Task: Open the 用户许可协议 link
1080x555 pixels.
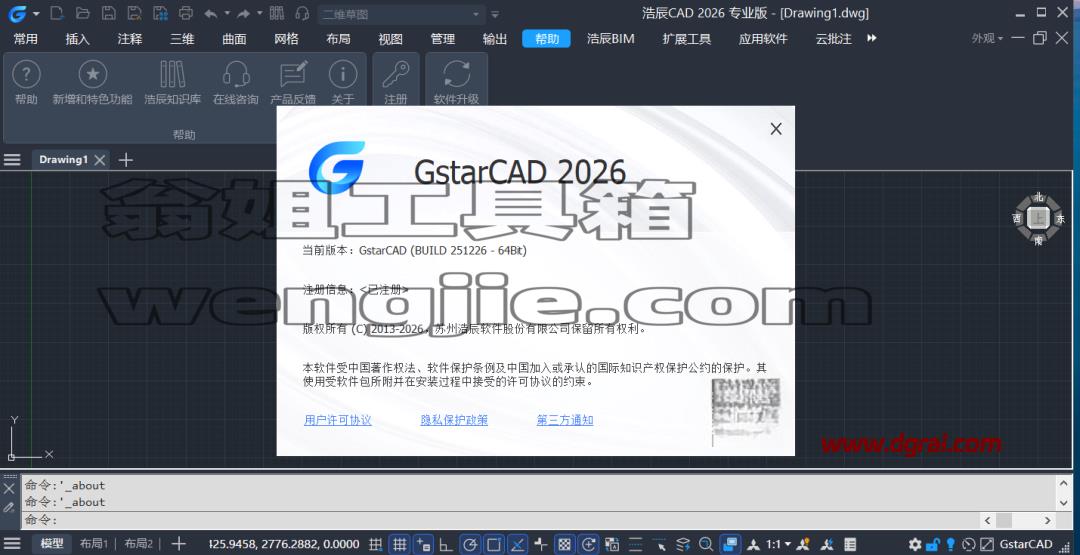Action: click(x=338, y=420)
